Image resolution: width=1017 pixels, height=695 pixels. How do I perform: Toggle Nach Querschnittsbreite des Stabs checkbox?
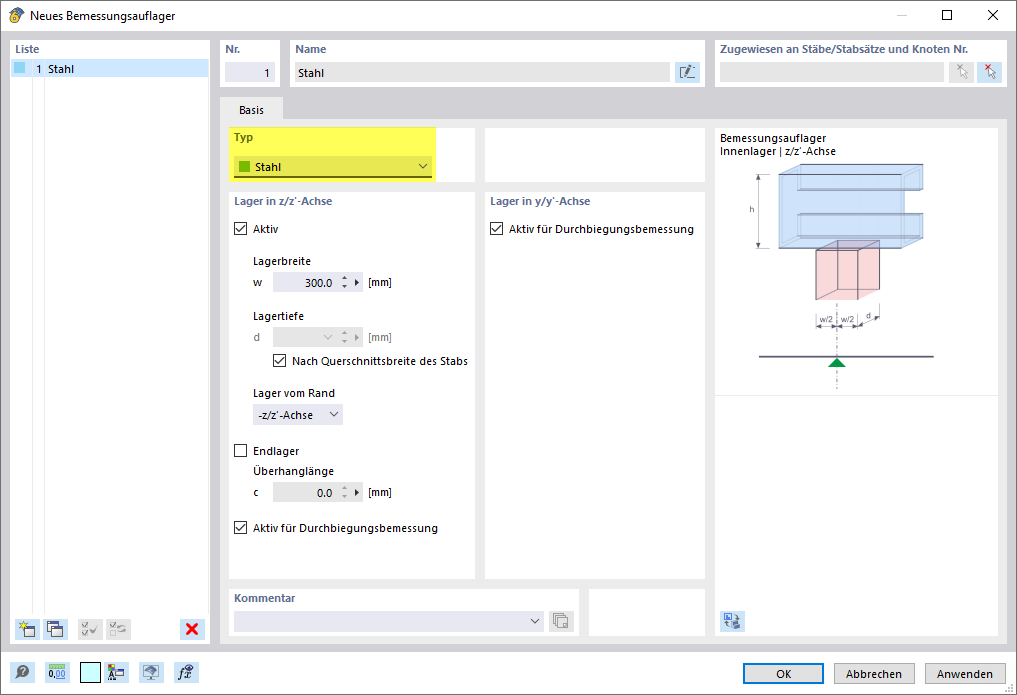[280, 360]
